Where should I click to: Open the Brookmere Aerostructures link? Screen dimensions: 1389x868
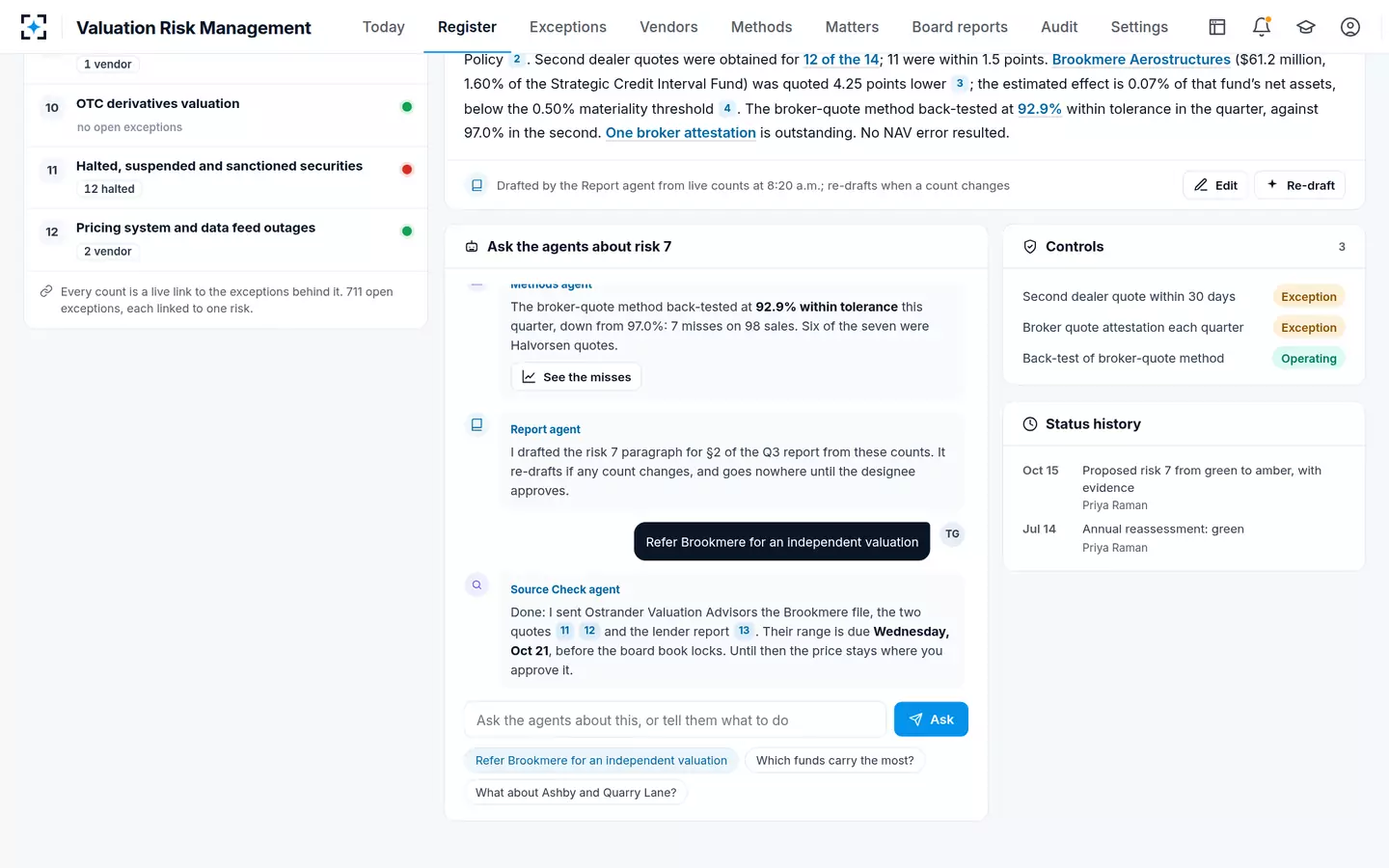(x=1141, y=60)
